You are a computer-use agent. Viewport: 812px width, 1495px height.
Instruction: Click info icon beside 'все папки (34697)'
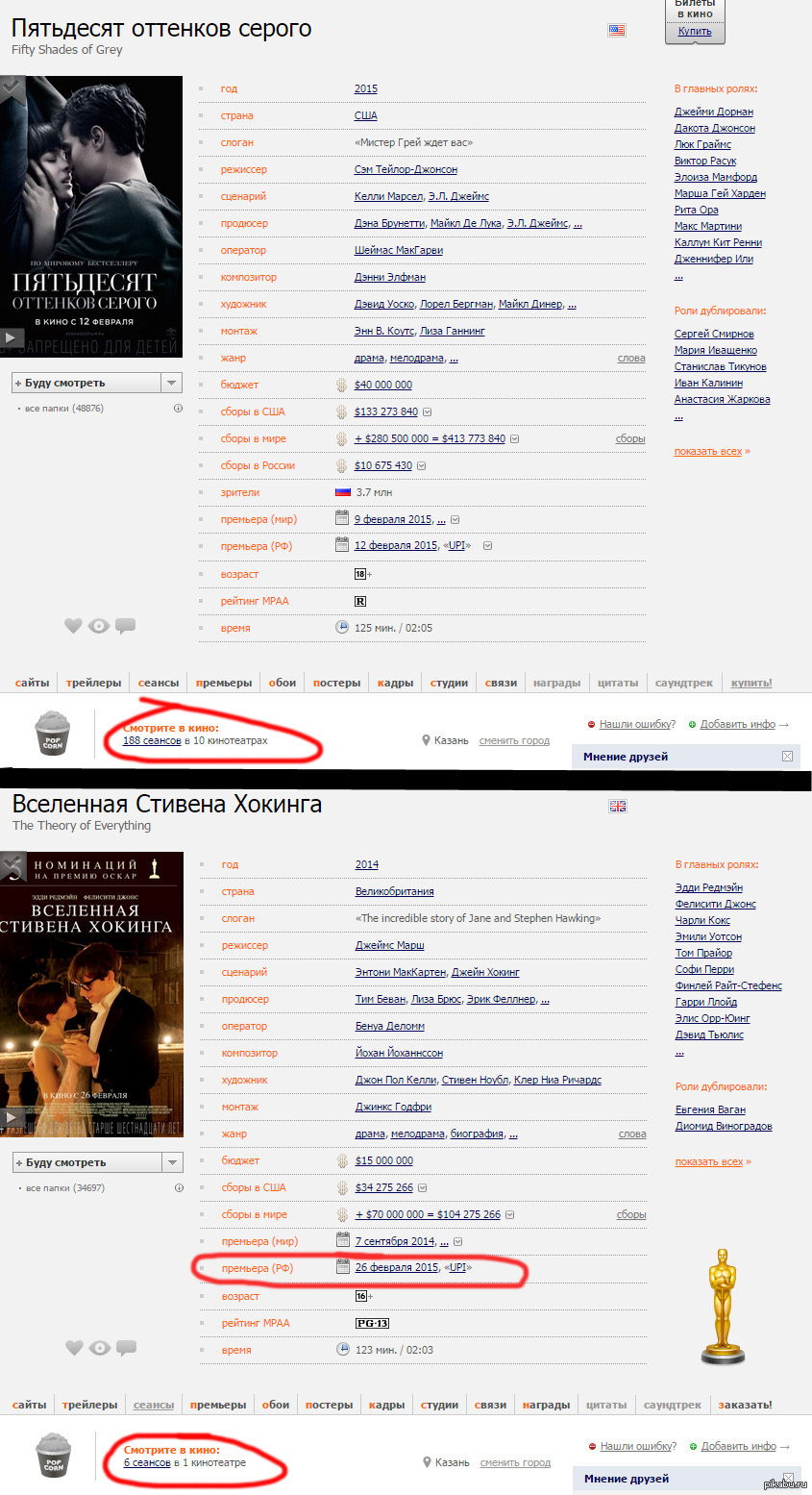(179, 1187)
